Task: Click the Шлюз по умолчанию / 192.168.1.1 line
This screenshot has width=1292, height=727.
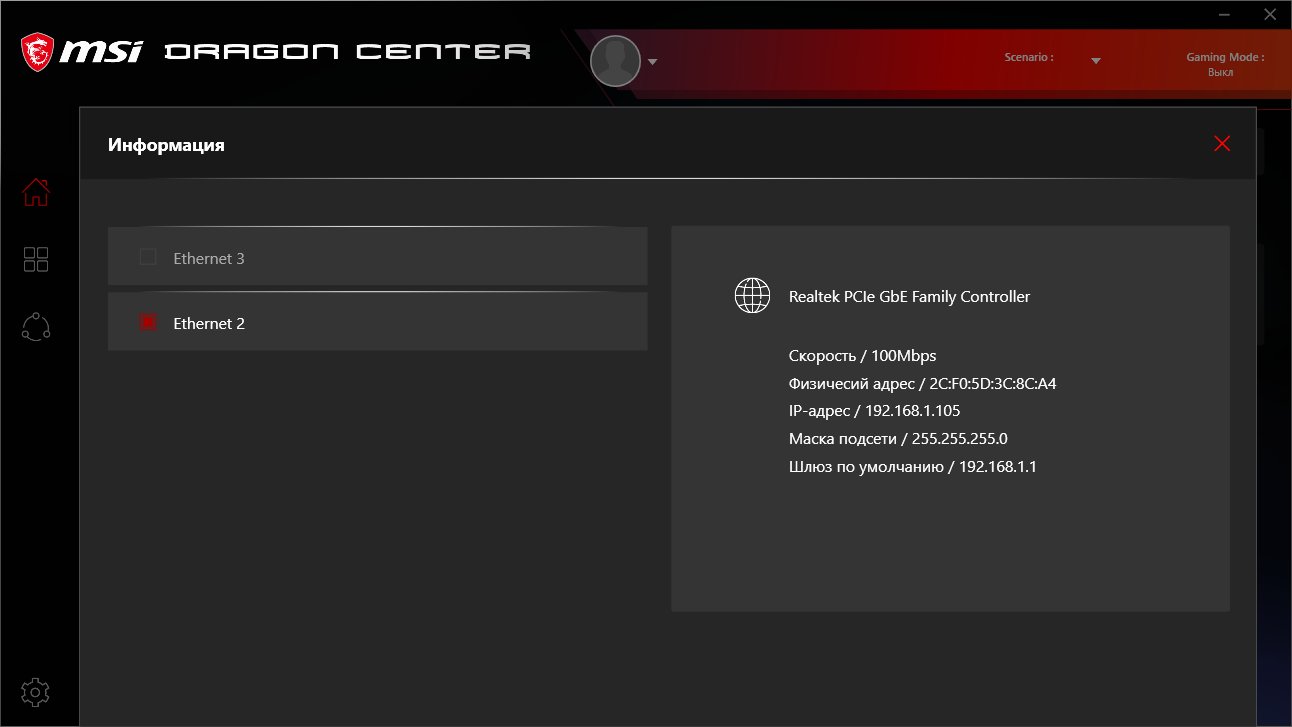Action: click(x=913, y=466)
